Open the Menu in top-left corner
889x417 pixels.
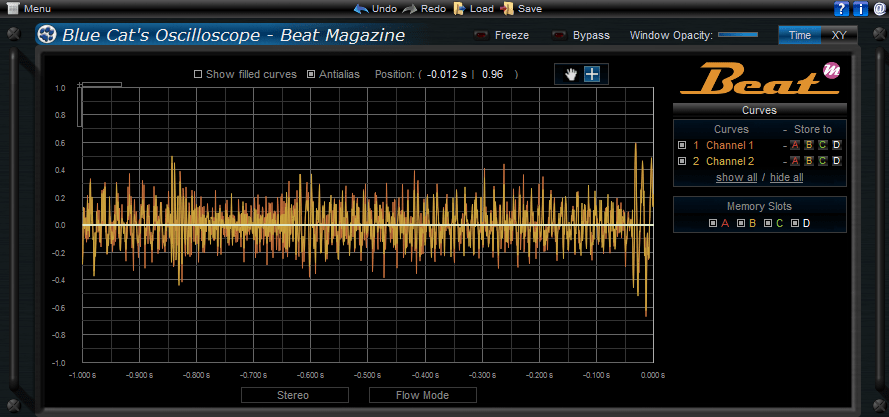point(29,9)
